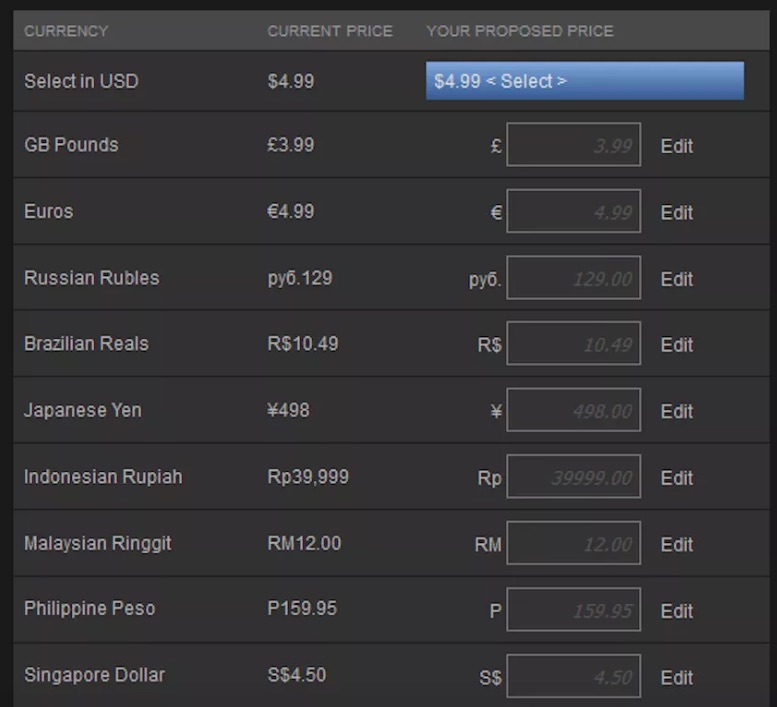Edit the Japanese Yen price
The width and height of the screenshot is (777, 707).
676,411
